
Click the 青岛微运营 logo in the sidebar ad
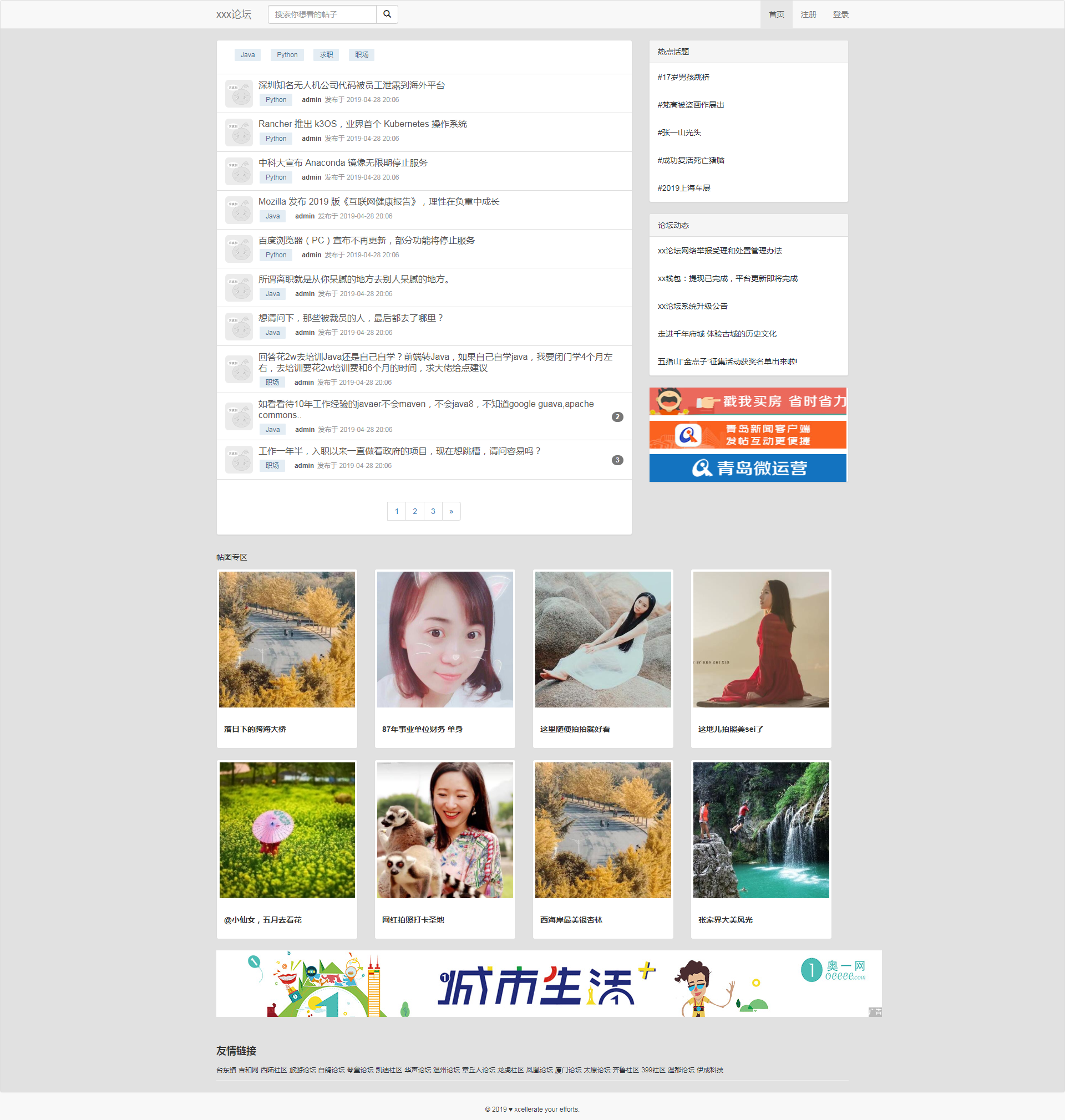click(x=702, y=468)
